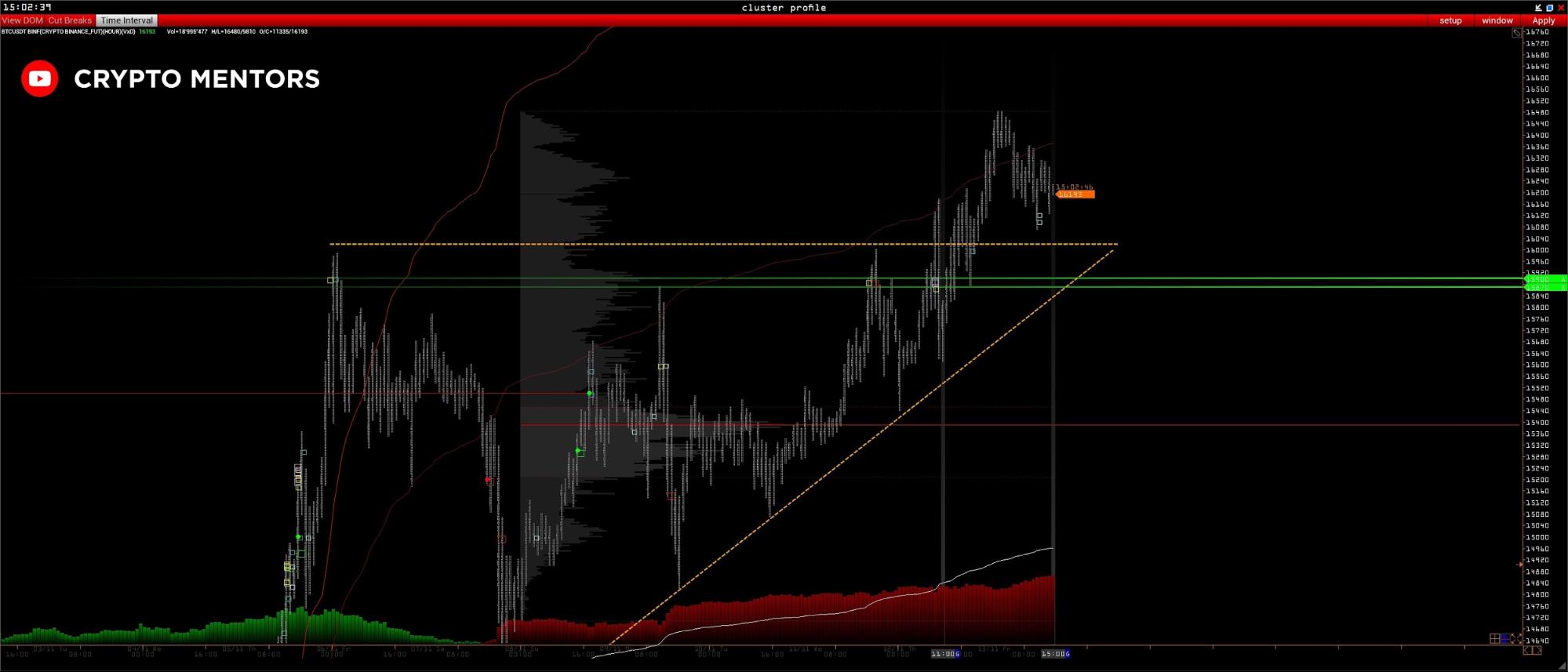Click the left-right scroll arrows under price scale
1568x672 pixels.
(1532, 650)
